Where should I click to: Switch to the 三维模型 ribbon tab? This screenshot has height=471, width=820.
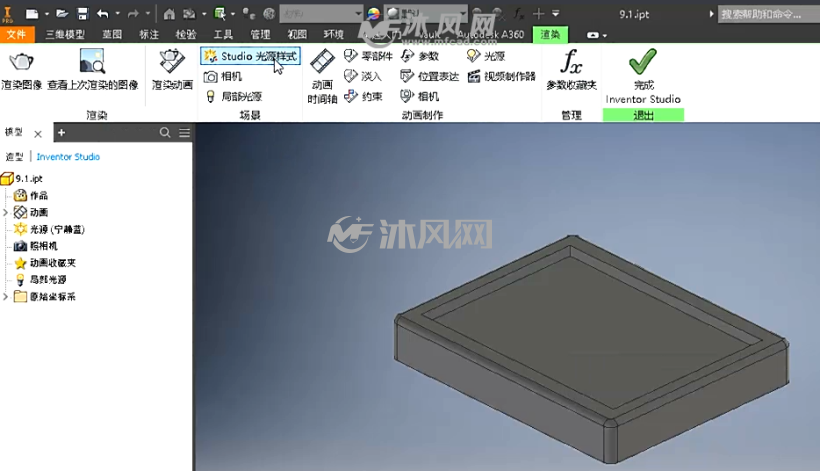(x=65, y=35)
